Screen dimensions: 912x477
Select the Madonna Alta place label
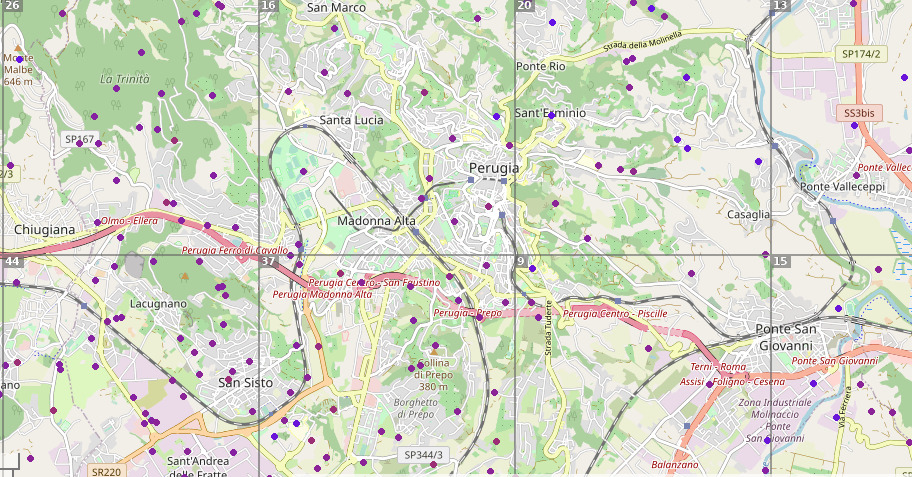tap(377, 221)
